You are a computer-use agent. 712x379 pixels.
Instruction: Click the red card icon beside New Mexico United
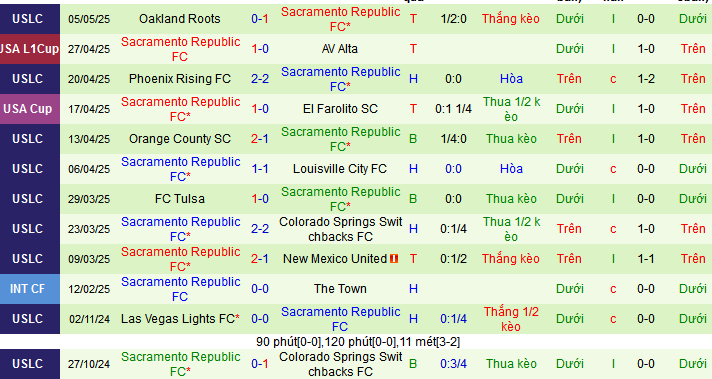(x=394, y=259)
